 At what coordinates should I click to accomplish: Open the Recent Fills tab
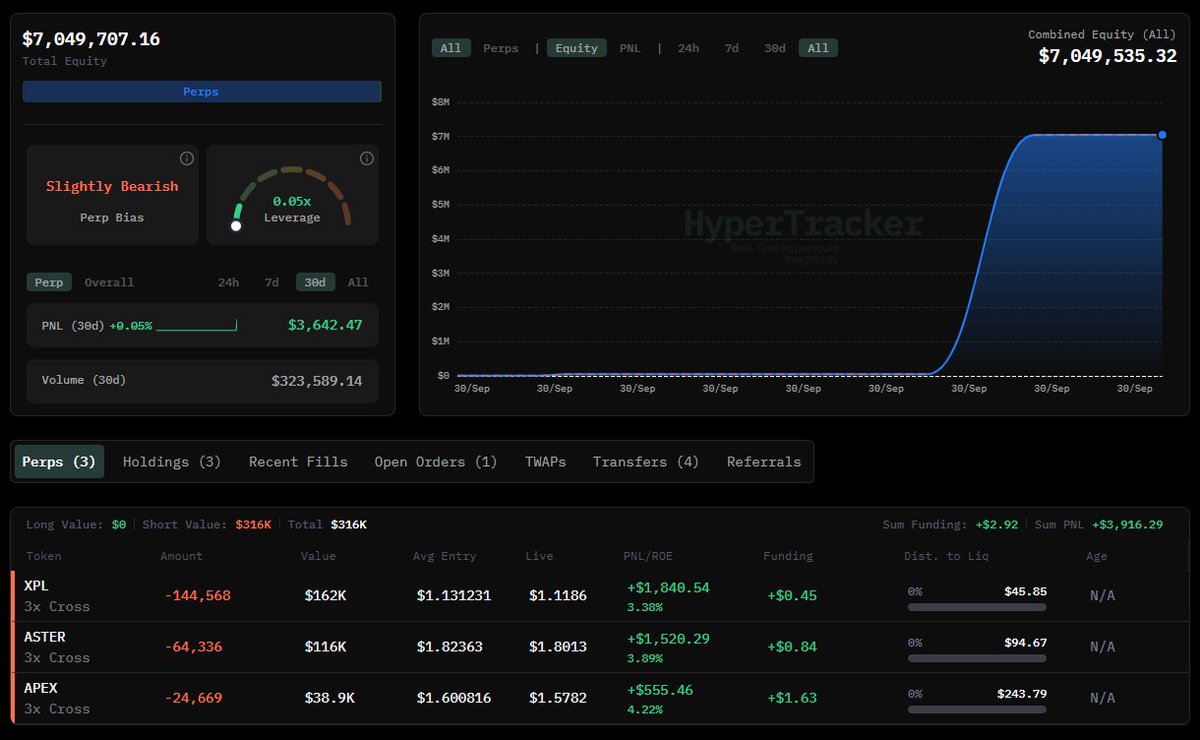click(298, 462)
